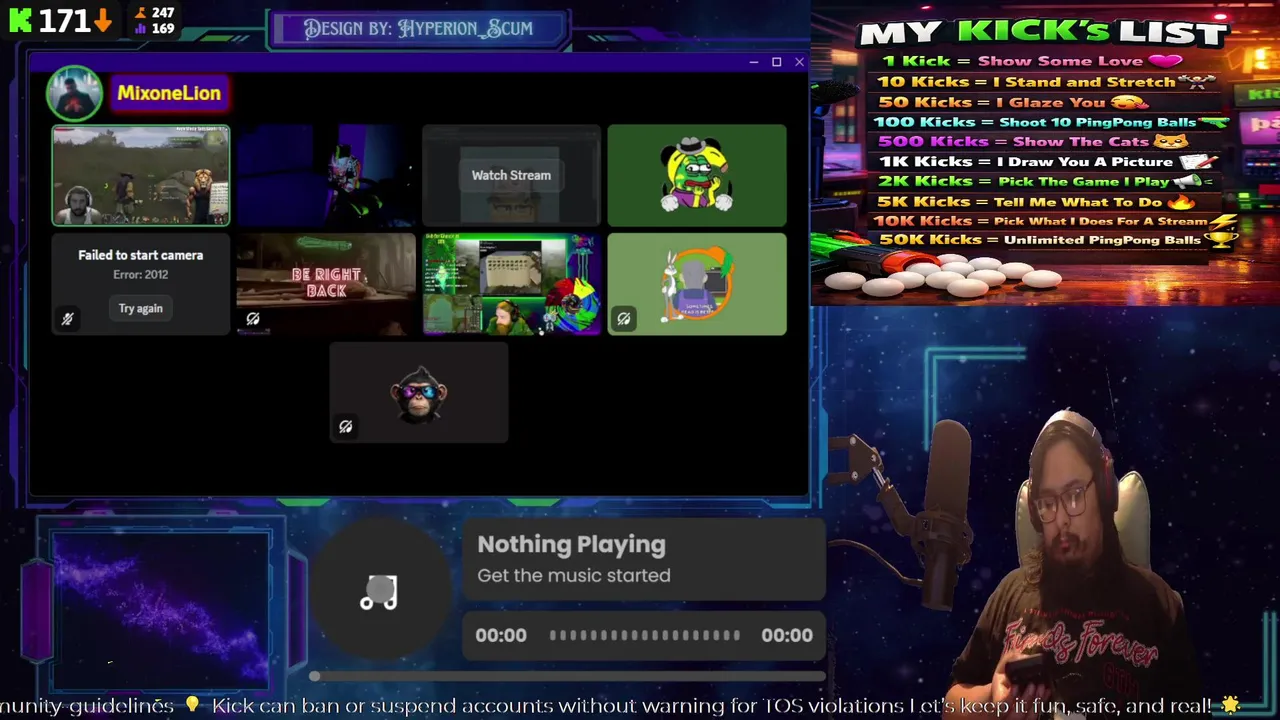This screenshot has width=1280, height=720.
Task: Click the viewer count 171
Action: point(64,20)
